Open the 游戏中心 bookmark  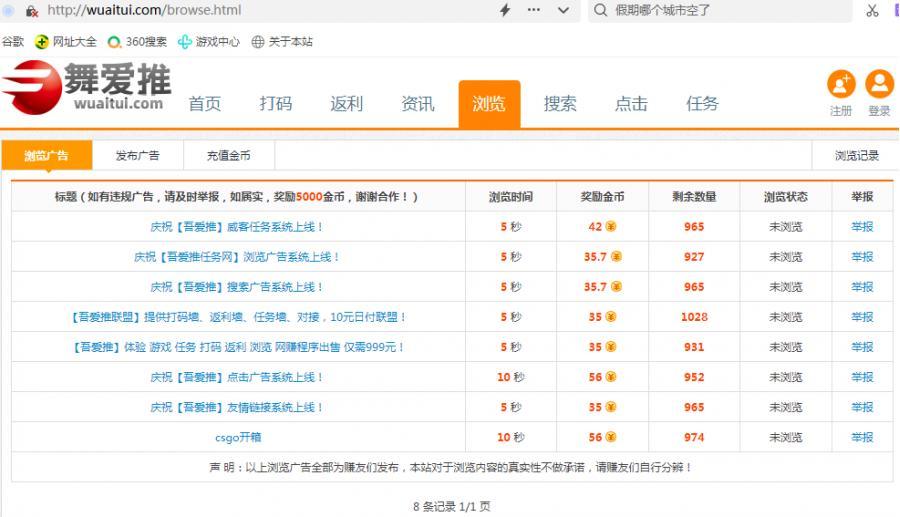tap(209, 41)
